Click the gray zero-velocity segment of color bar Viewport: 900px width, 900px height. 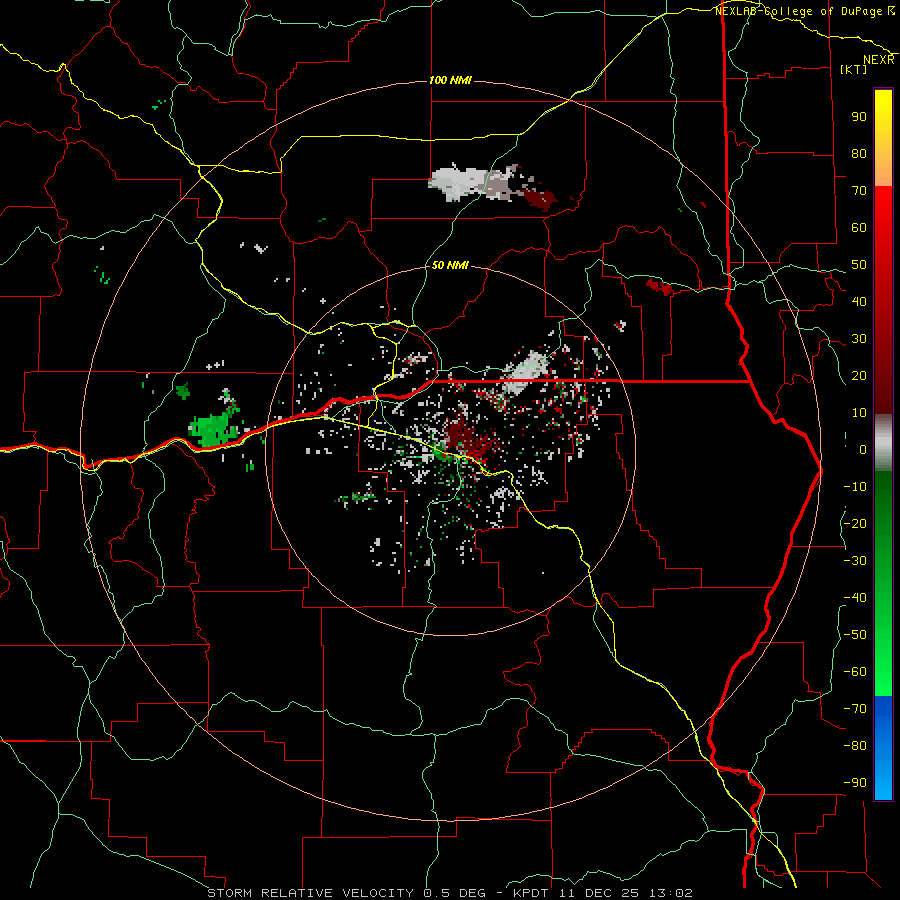pos(883,443)
